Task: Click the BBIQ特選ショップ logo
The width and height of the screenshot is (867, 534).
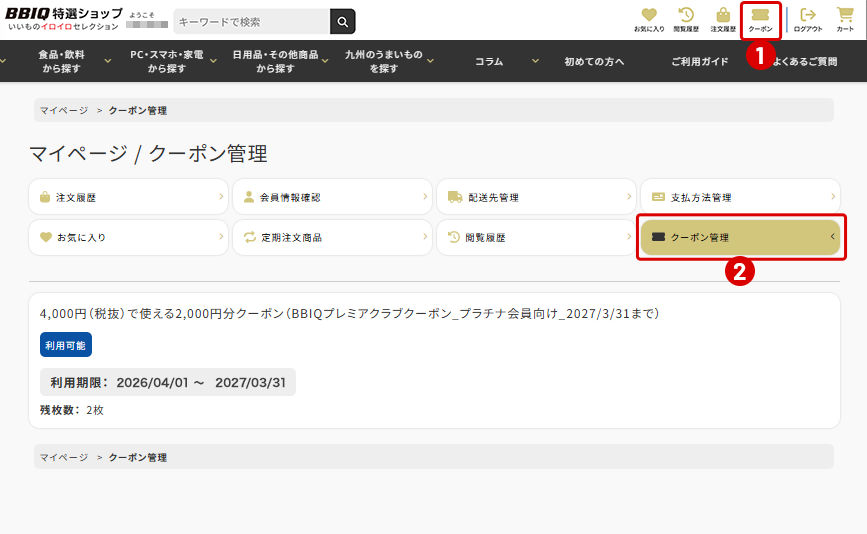Action: (x=64, y=19)
